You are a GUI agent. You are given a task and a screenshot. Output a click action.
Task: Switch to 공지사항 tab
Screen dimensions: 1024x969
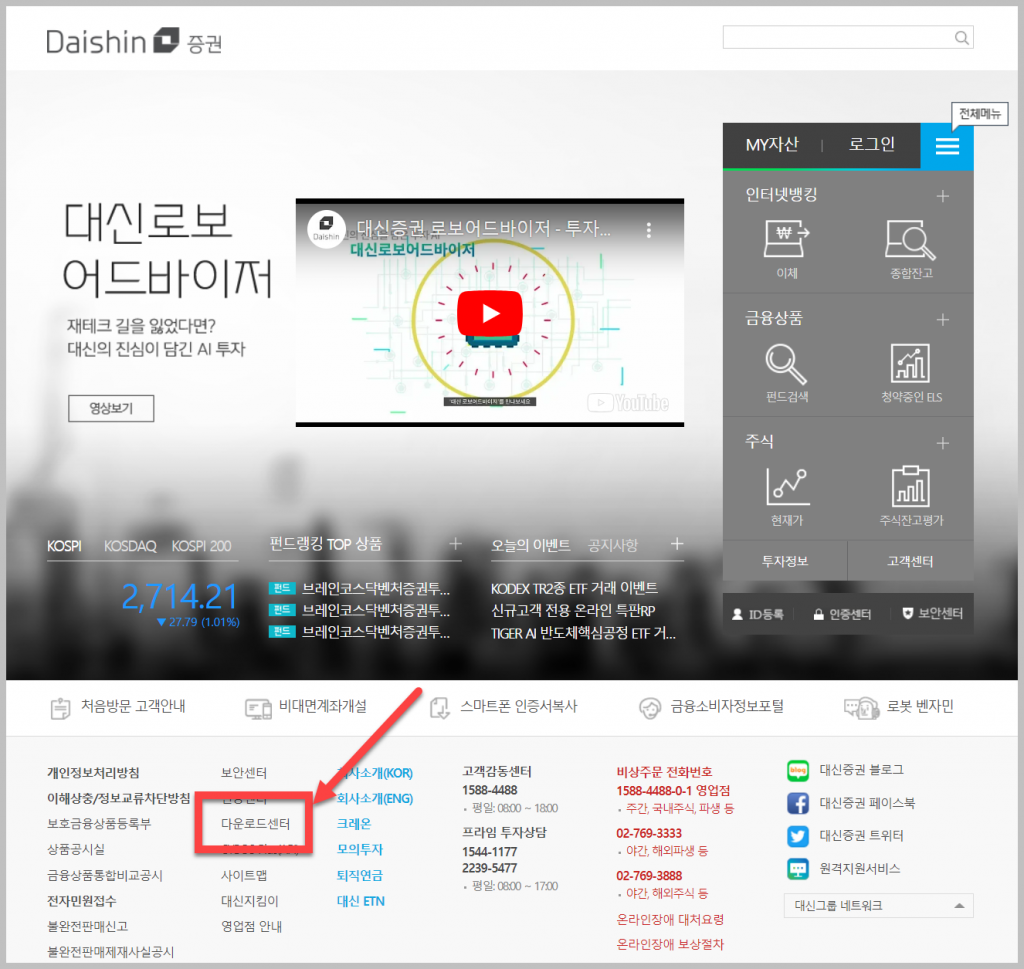click(x=613, y=545)
